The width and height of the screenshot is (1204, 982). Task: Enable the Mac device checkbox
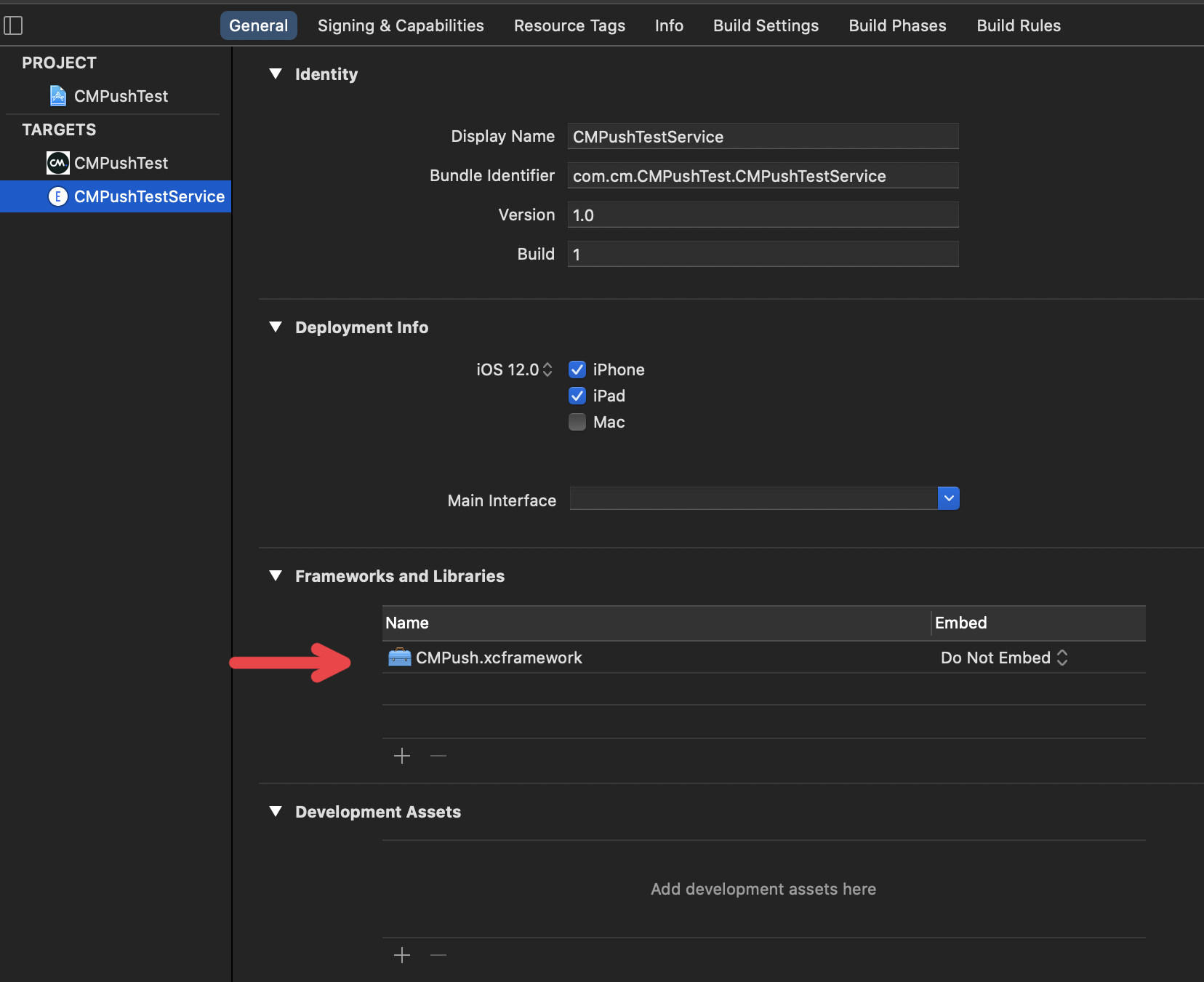click(577, 422)
